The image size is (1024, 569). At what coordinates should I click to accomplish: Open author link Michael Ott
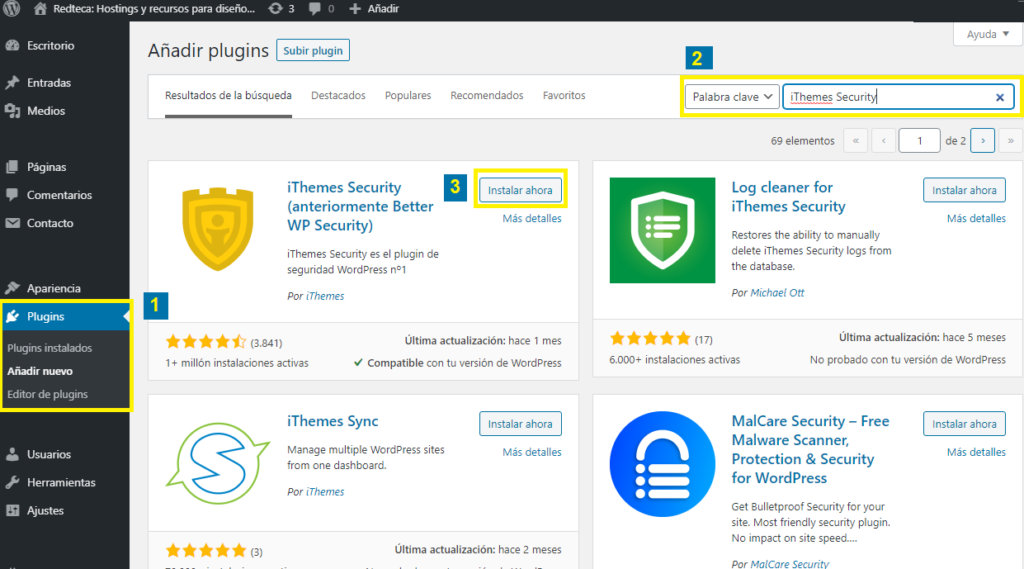tap(777, 293)
